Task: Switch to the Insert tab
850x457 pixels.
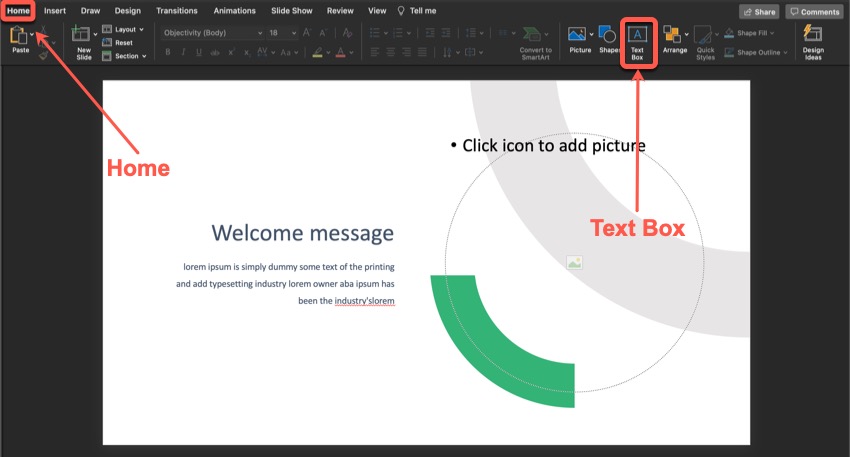Action: pyautogui.click(x=54, y=10)
